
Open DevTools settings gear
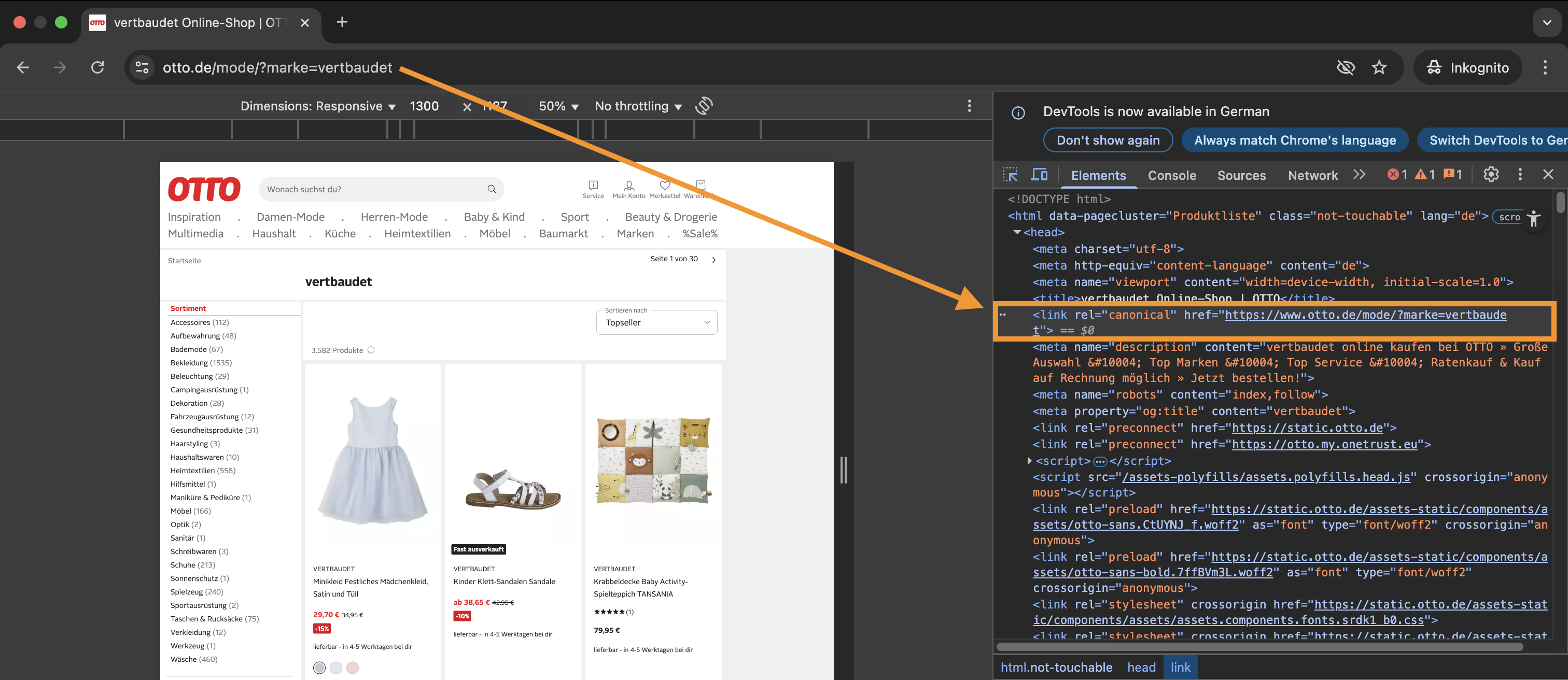pos(1491,175)
